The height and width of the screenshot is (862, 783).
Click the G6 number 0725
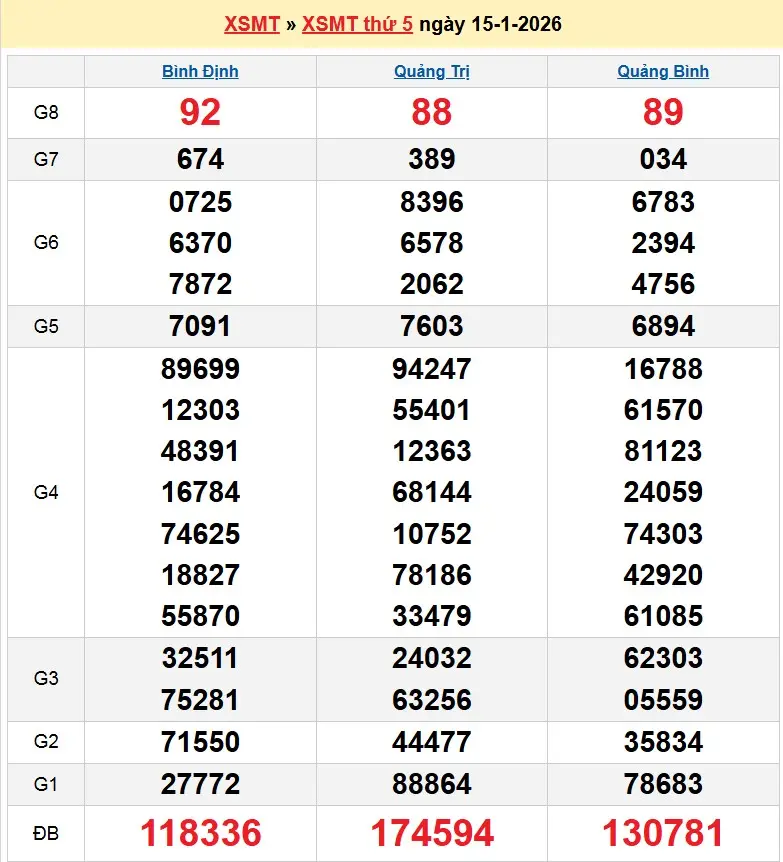200,202
